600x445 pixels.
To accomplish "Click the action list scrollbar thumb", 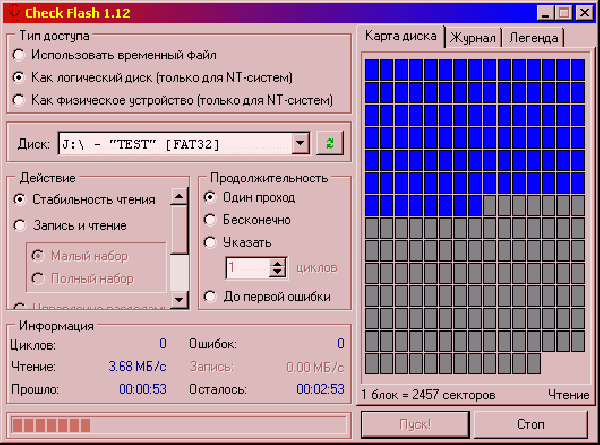I will (179, 230).
